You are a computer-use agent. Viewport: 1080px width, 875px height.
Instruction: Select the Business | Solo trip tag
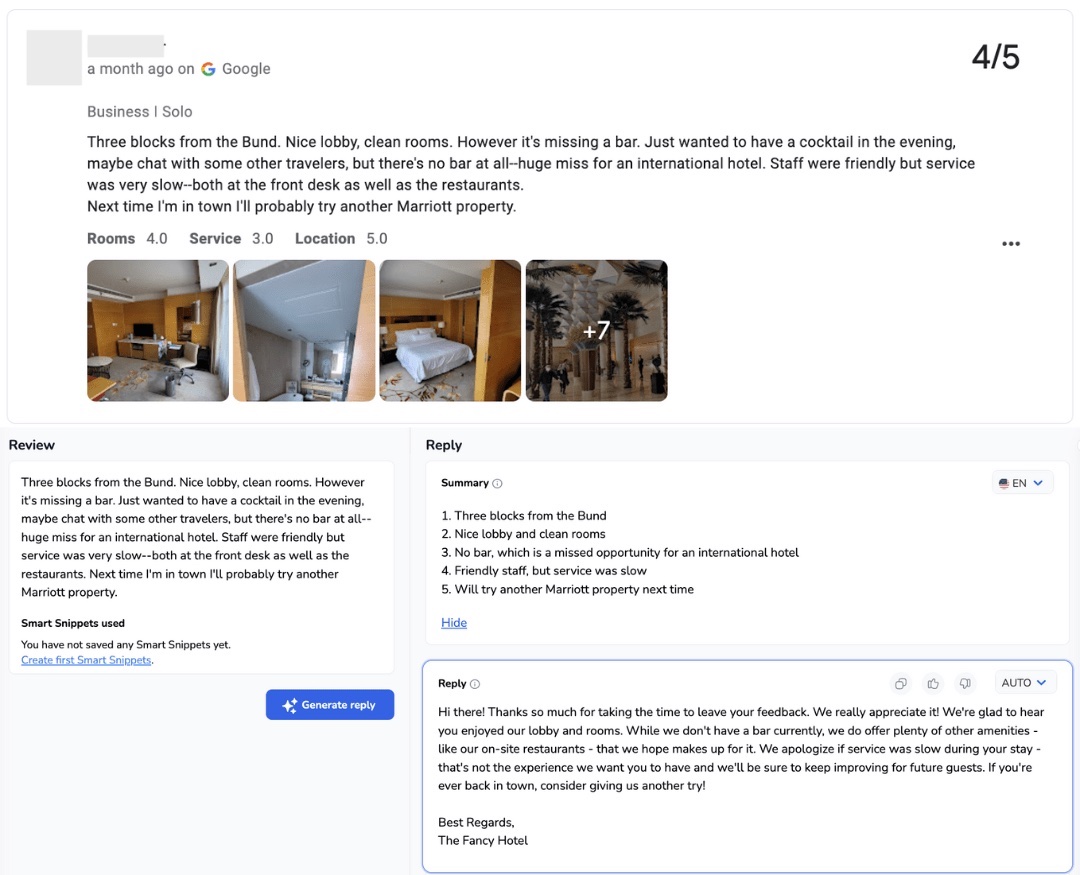139,111
